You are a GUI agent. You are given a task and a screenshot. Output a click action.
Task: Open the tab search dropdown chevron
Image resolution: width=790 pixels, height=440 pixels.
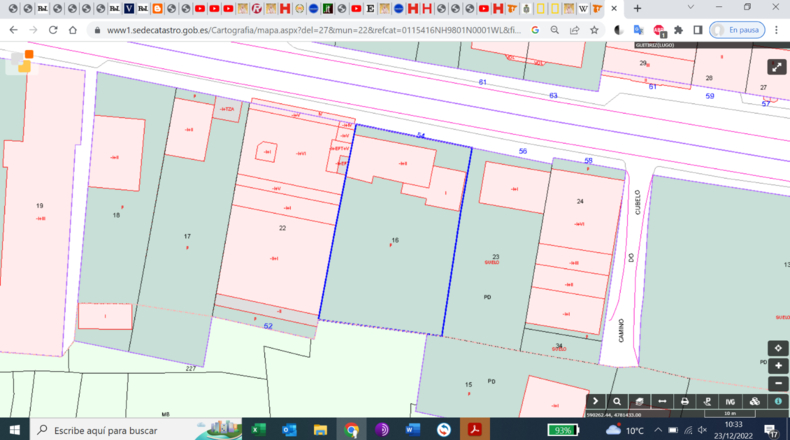click(x=691, y=8)
